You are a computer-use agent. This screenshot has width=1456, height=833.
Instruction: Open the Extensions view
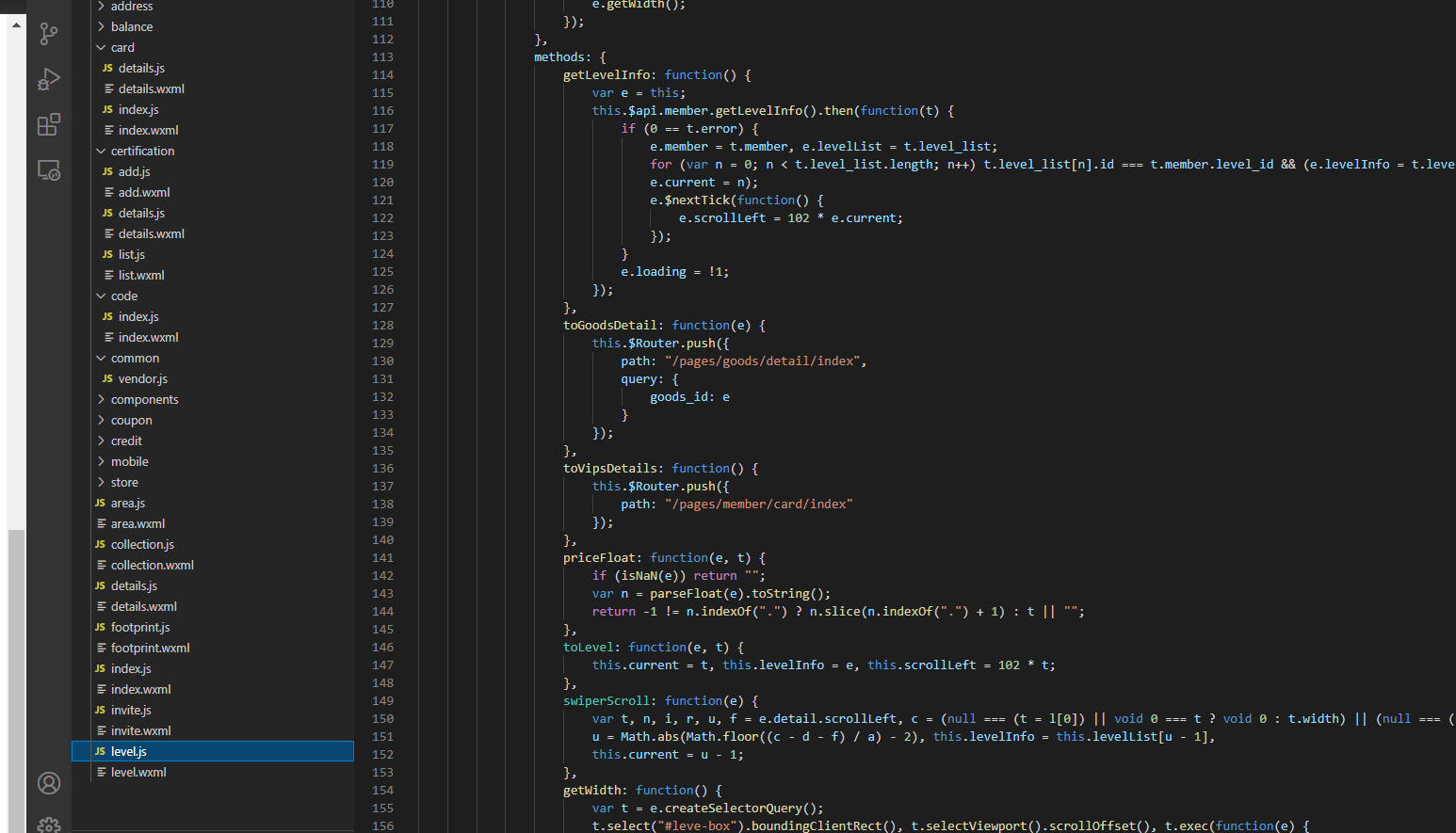click(x=49, y=124)
